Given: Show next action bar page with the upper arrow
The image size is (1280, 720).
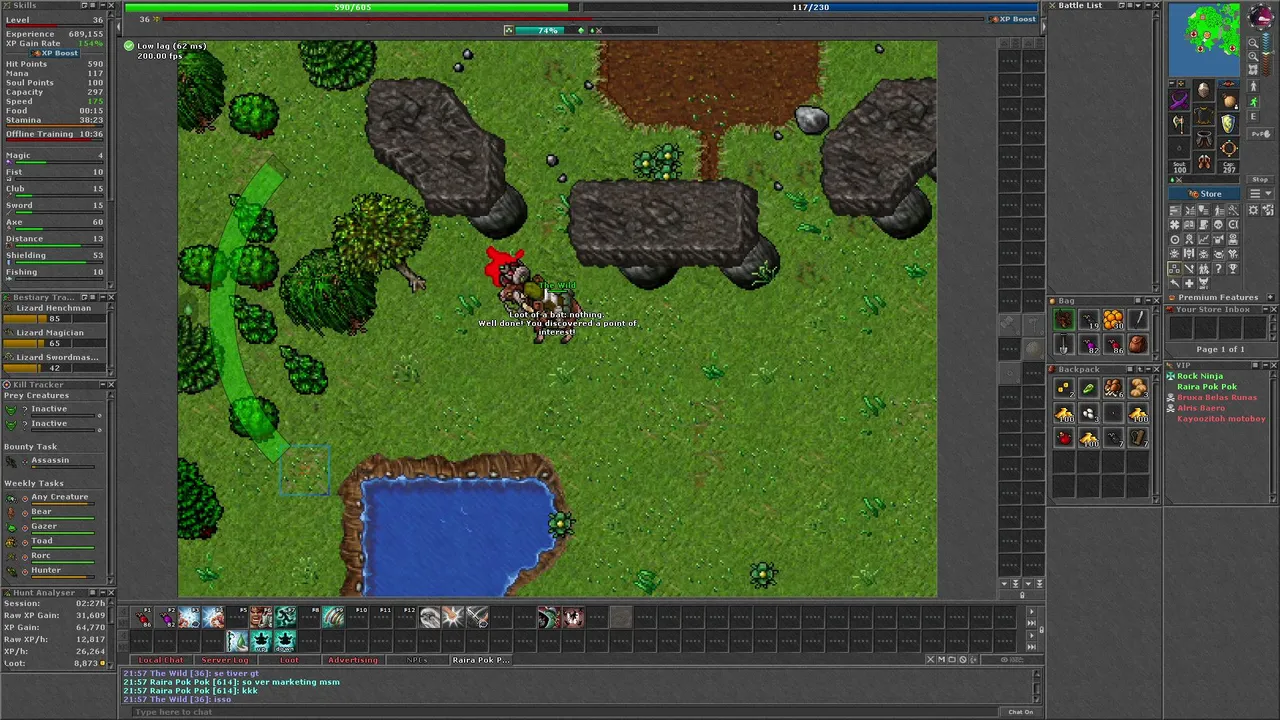Looking at the screenshot, I should 1031,611.
